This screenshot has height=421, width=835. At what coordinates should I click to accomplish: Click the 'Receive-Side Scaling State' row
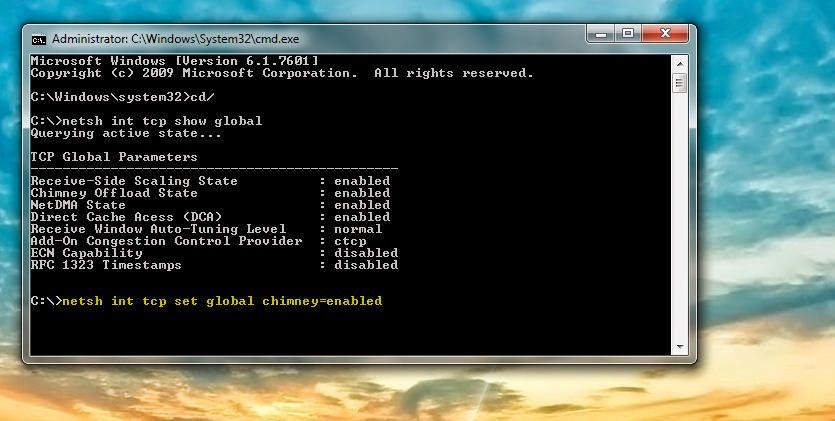pyautogui.click(x=210, y=181)
